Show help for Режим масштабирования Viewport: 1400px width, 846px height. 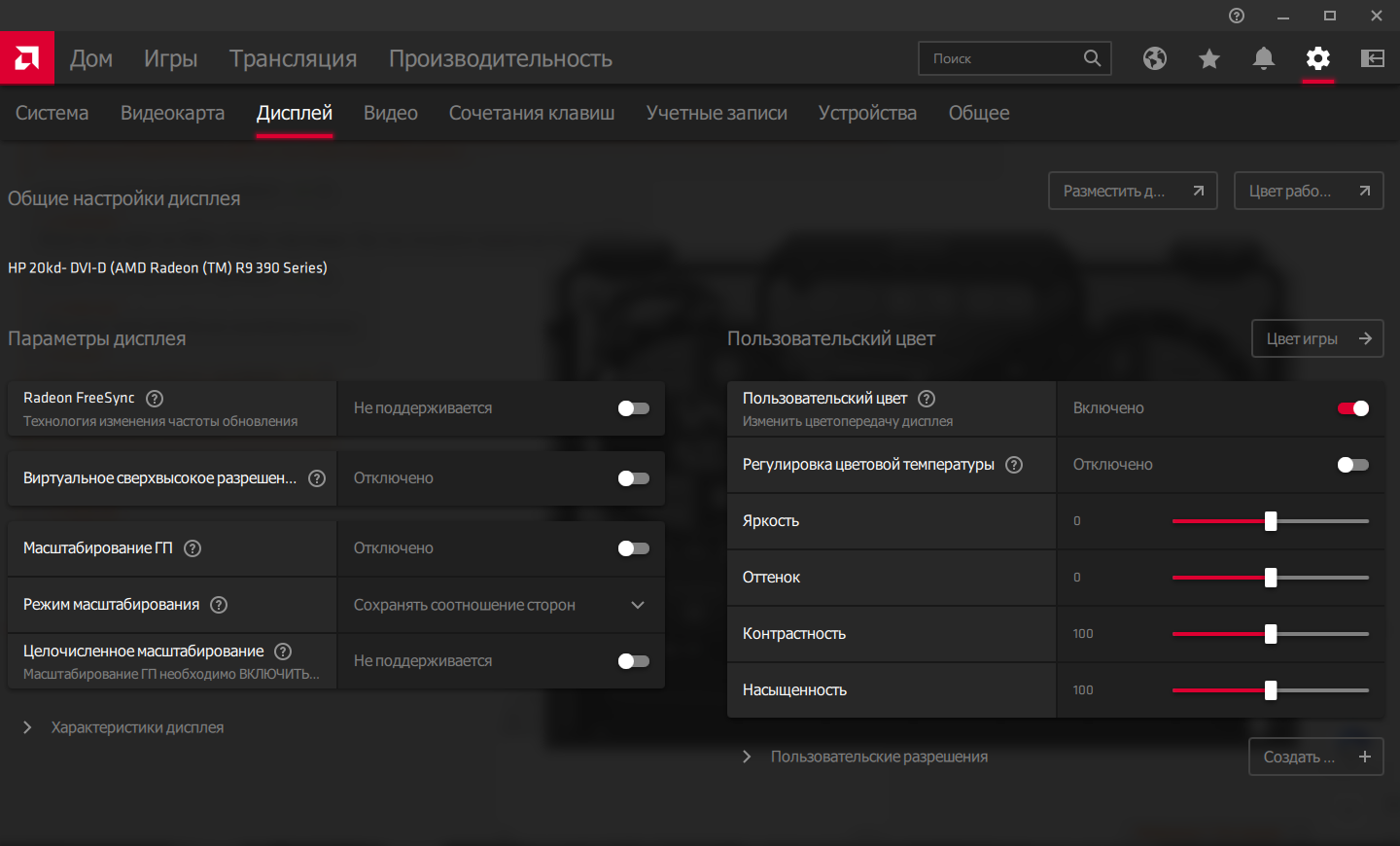point(219,605)
